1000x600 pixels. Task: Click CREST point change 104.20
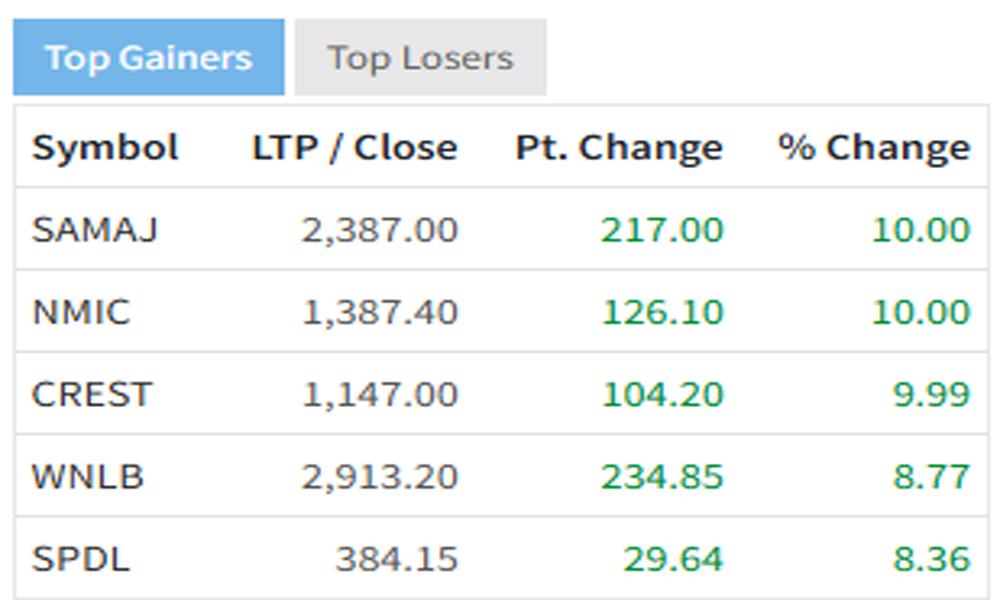pyautogui.click(x=663, y=394)
